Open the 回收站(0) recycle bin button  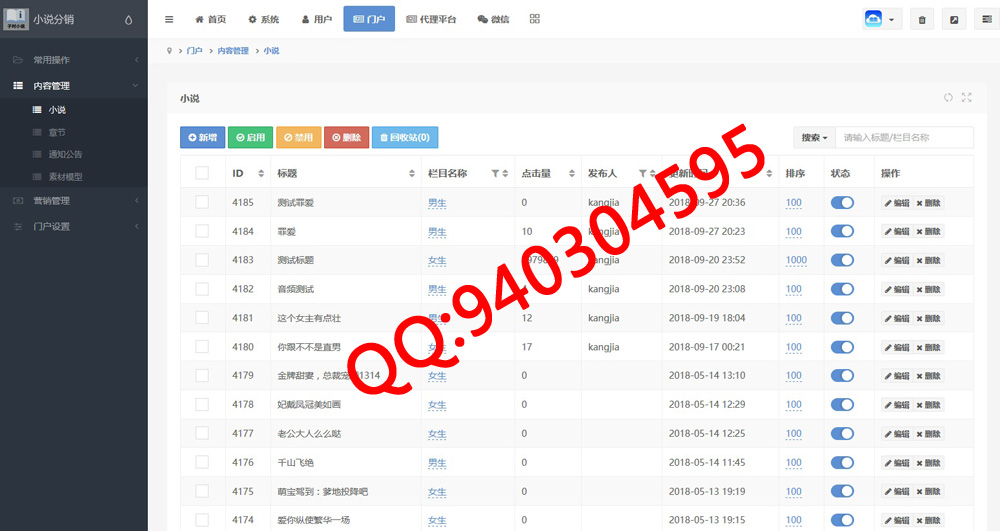(x=404, y=137)
